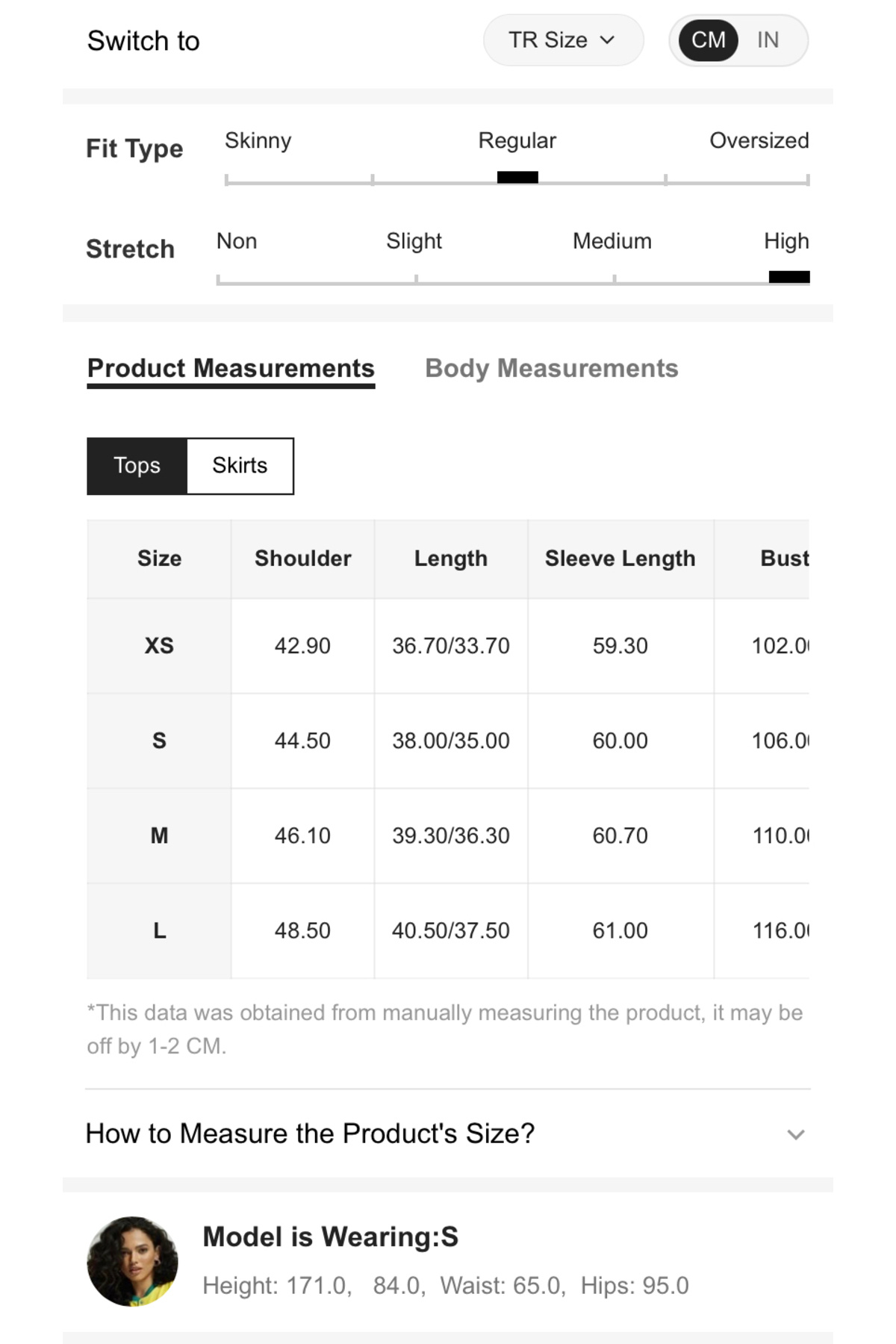Expand How to Measure the Product's Size
The image size is (896, 1344).
(310, 1133)
